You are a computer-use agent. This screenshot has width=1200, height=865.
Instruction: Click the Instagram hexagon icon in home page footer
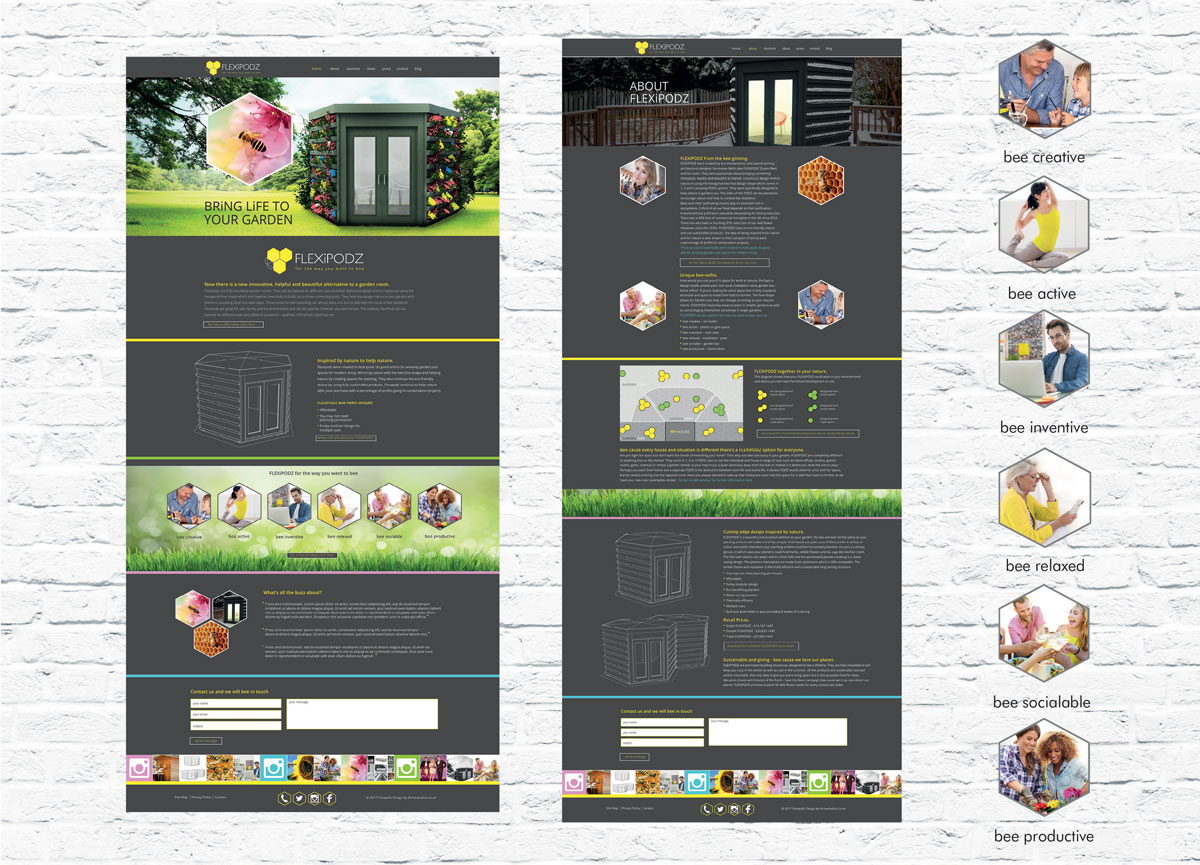click(x=314, y=798)
